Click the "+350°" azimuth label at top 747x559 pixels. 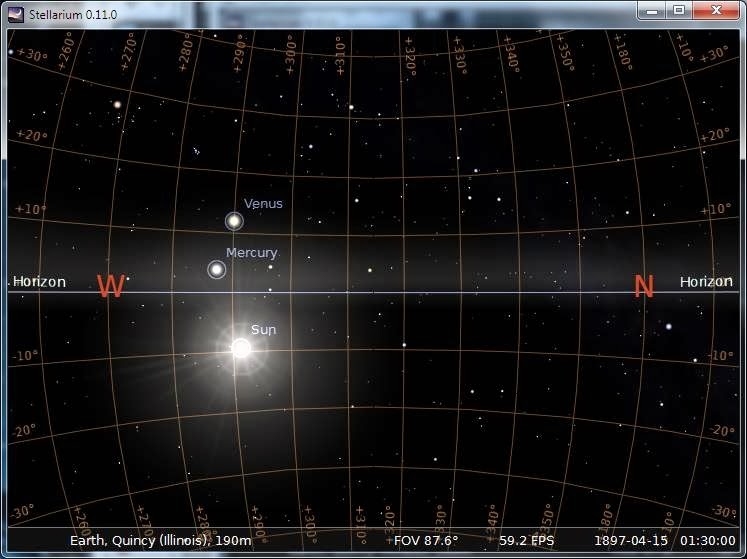pos(564,54)
